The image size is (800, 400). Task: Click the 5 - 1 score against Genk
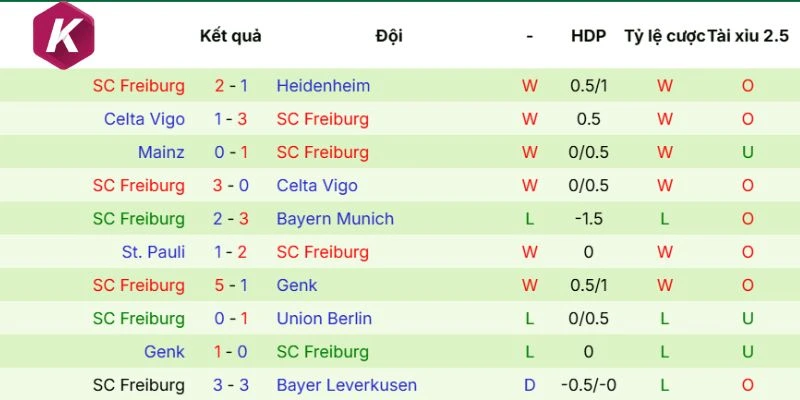click(231, 285)
